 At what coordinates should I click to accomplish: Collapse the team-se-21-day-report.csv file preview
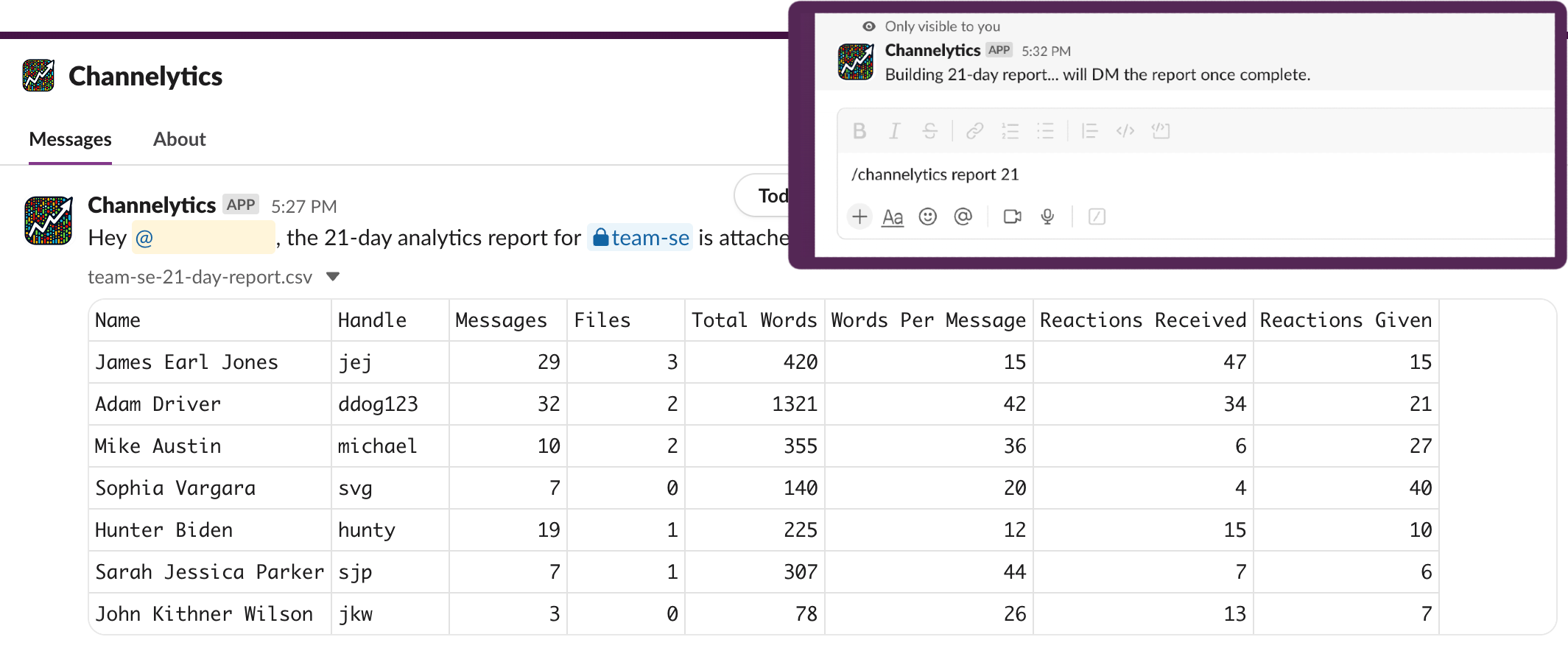click(x=333, y=277)
